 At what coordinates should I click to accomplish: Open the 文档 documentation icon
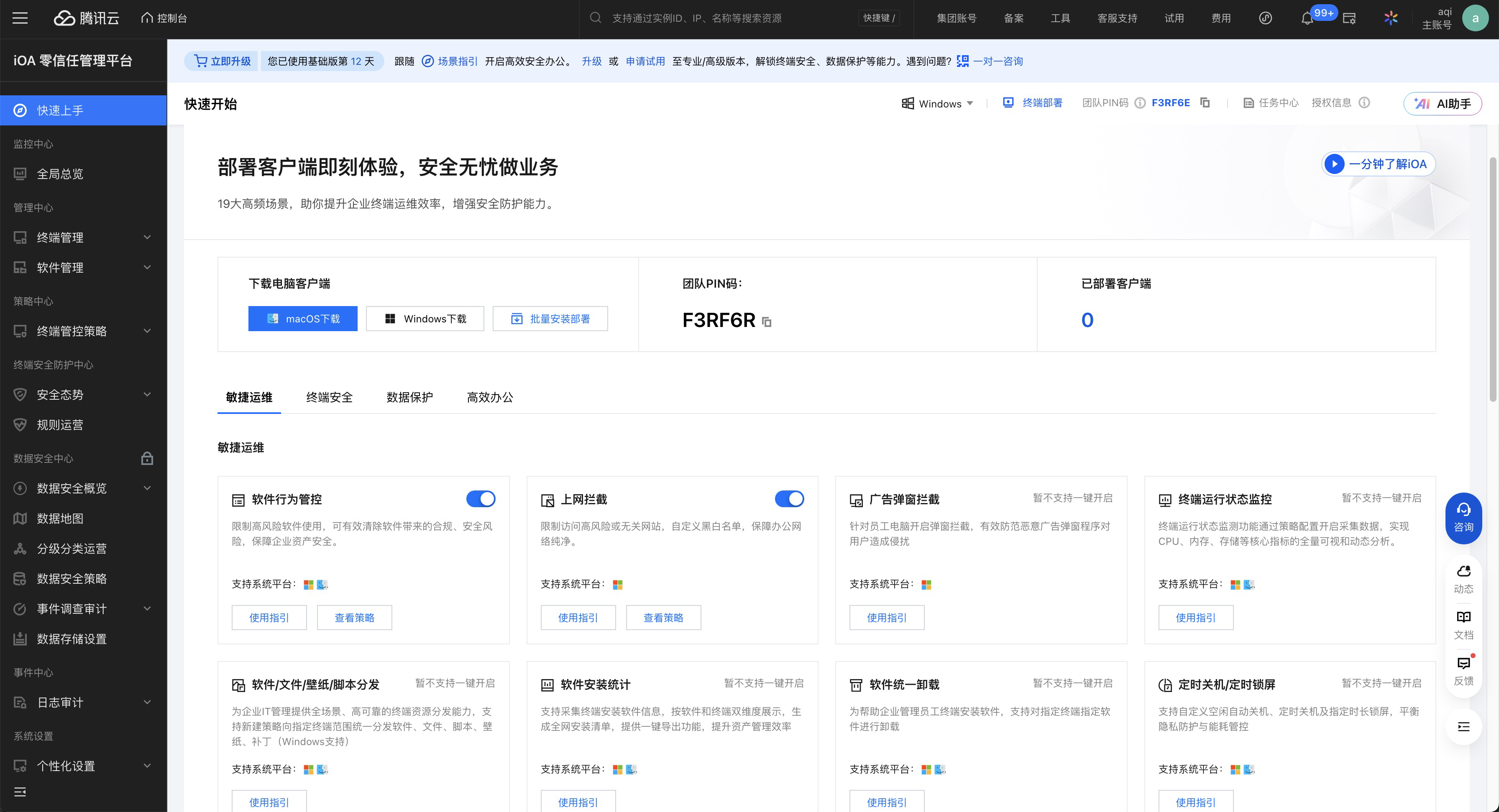click(1463, 625)
